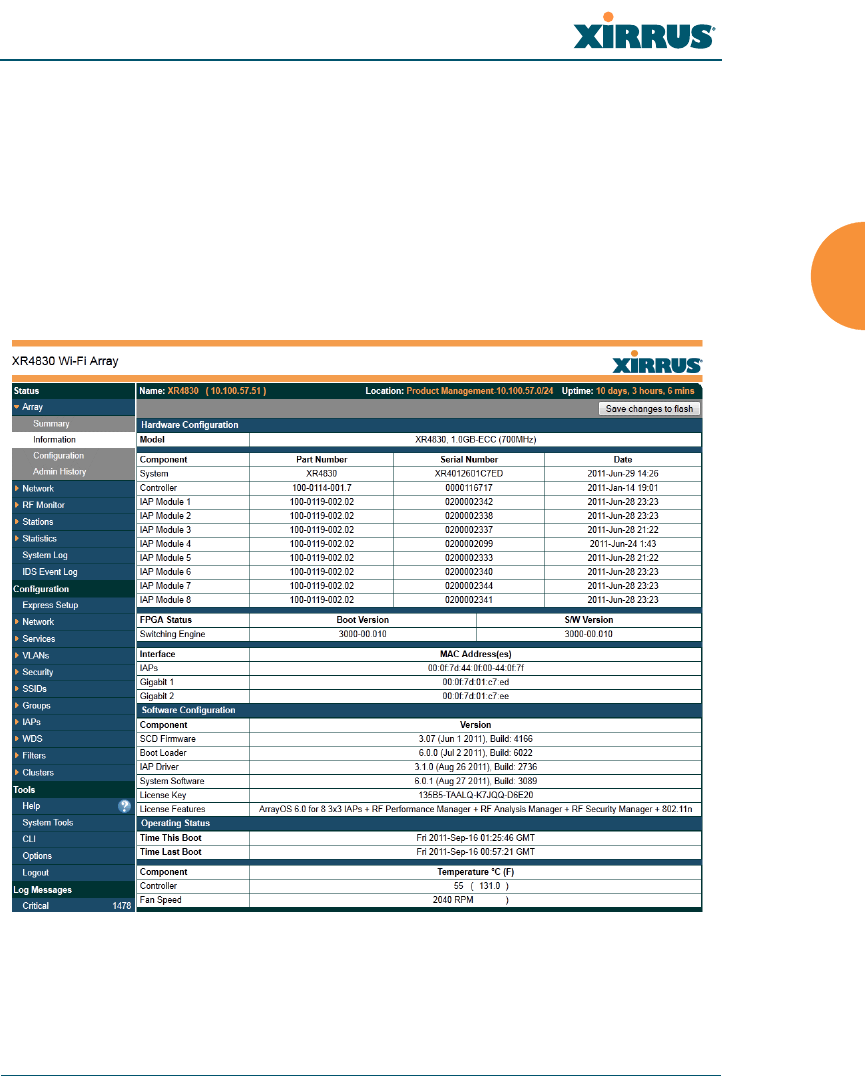Click Controller temperature value 55
This screenshot has height=1076, width=865.
click(x=458, y=886)
